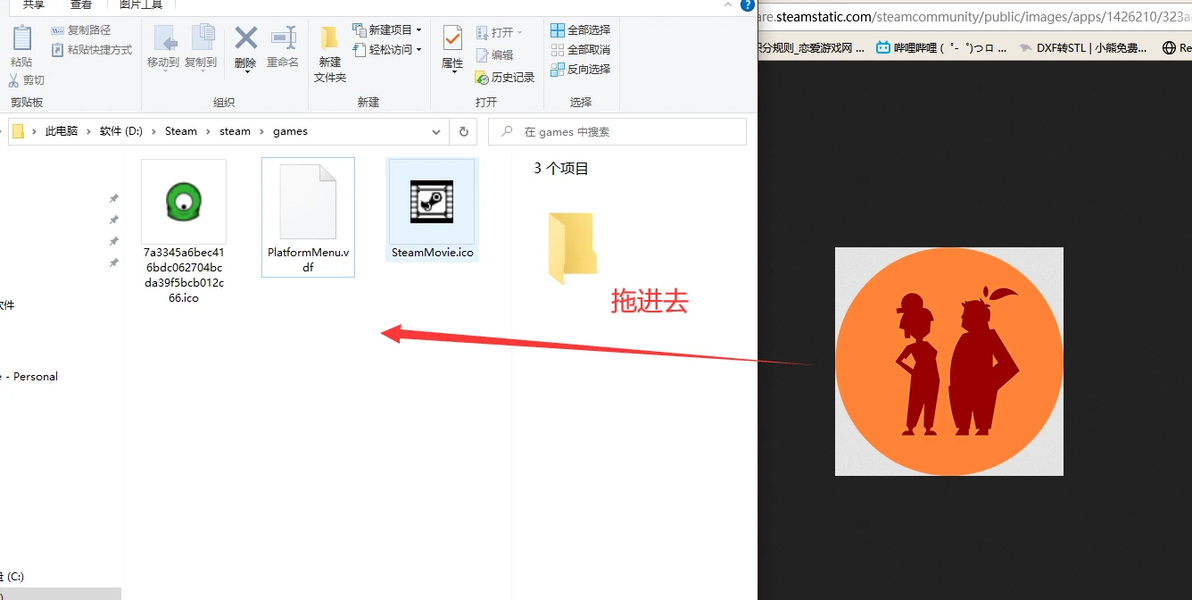Select the (C:) drive in the sidebar
This screenshot has width=1192, height=600.
click(x=14, y=576)
